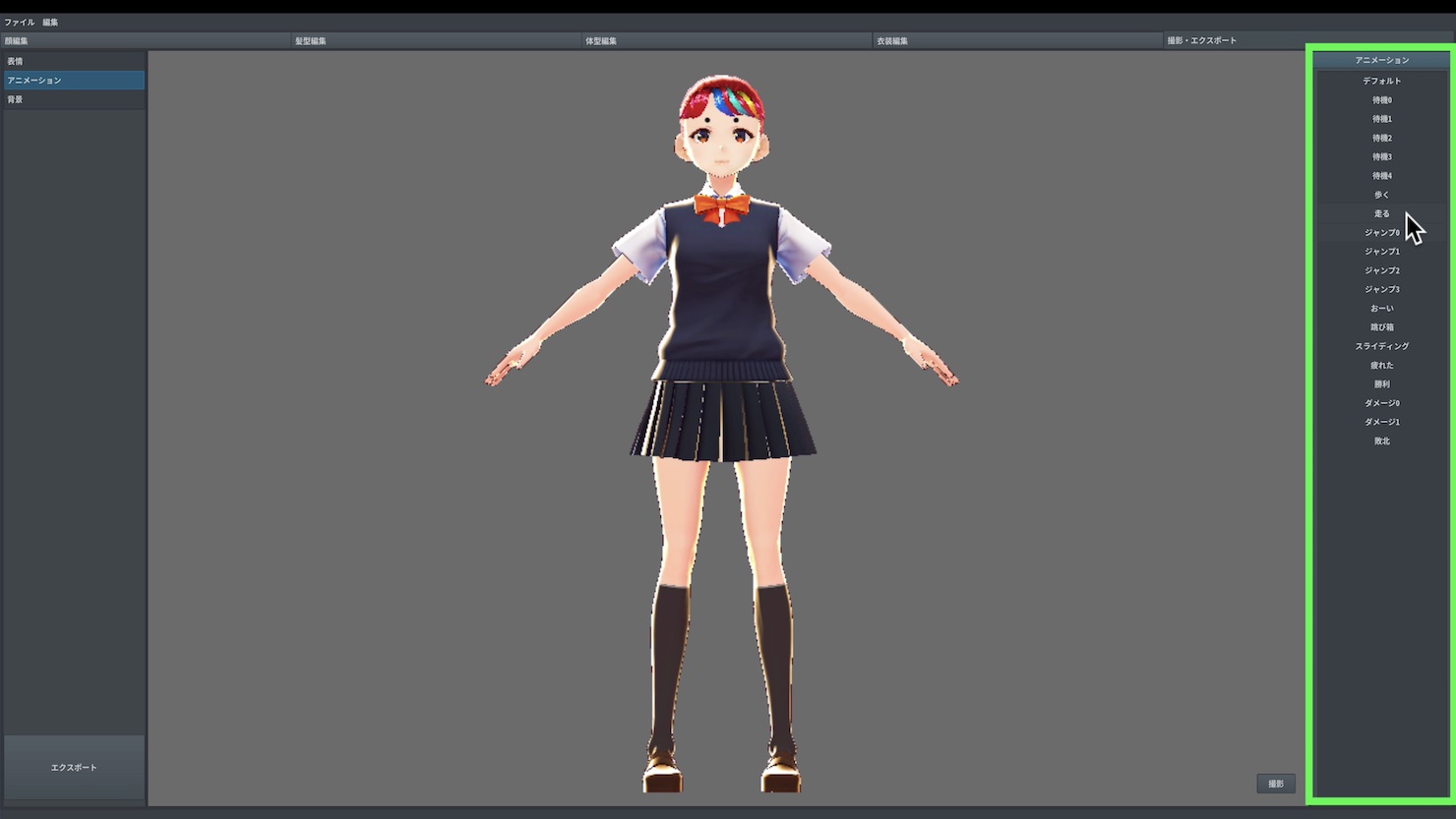This screenshot has height=819, width=1456.
Task: Play the ダメージ1 animation
Action: (x=1381, y=422)
